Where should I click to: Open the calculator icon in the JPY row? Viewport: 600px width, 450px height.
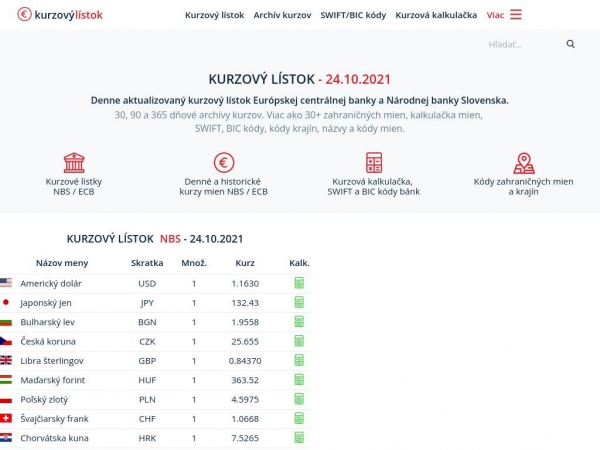coord(299,302)
